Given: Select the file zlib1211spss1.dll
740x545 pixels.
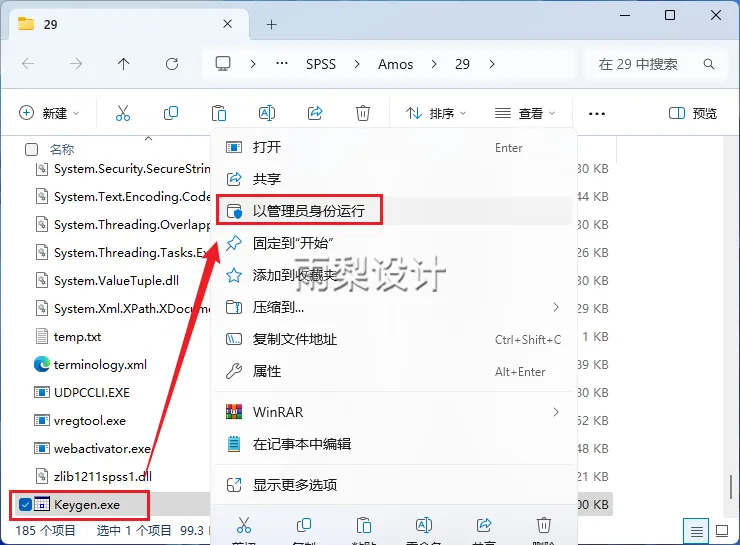Looking at the screenshot, I should click(103, 476).
